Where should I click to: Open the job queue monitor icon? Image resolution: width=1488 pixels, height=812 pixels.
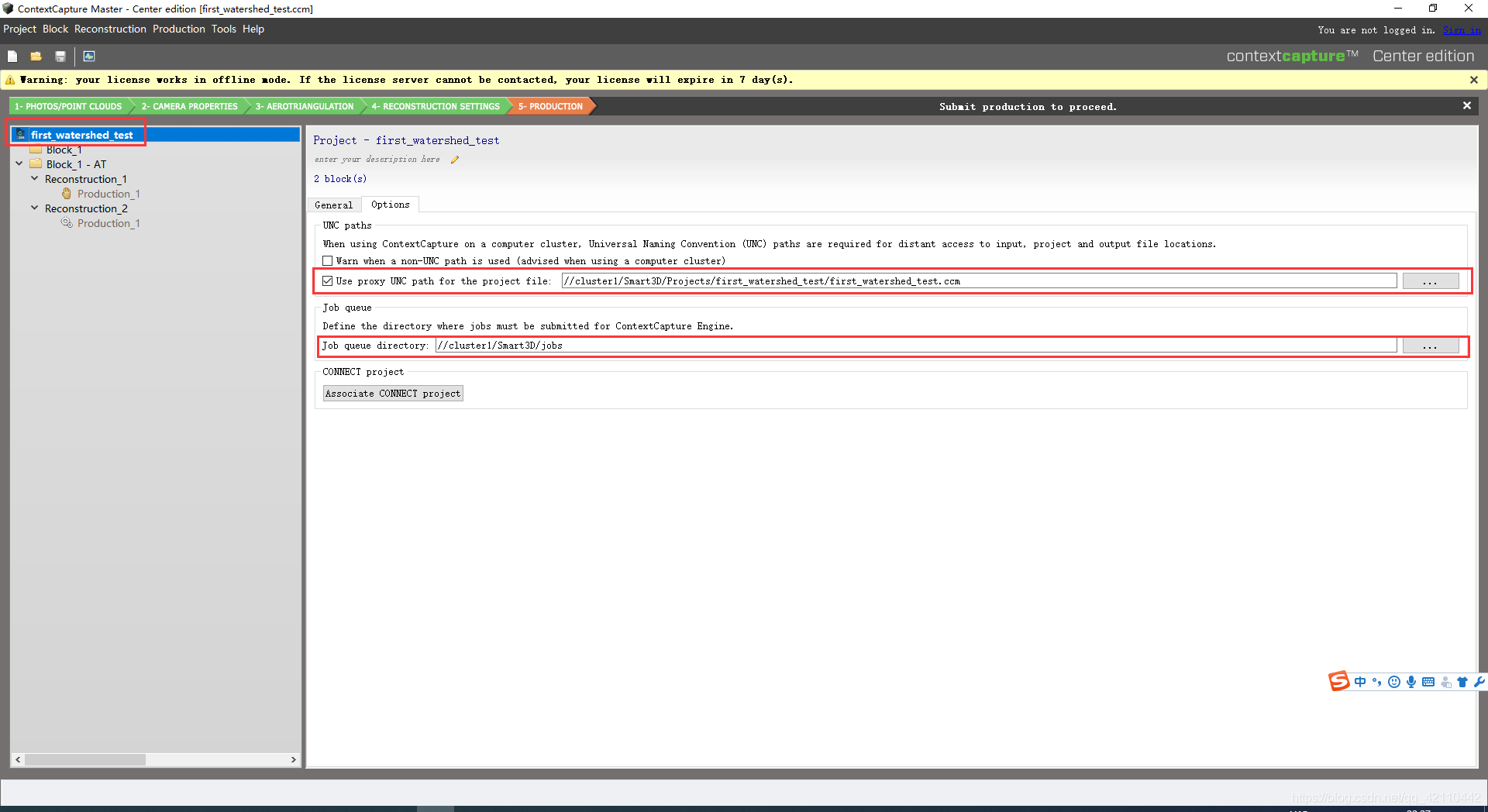pos(89,56)
